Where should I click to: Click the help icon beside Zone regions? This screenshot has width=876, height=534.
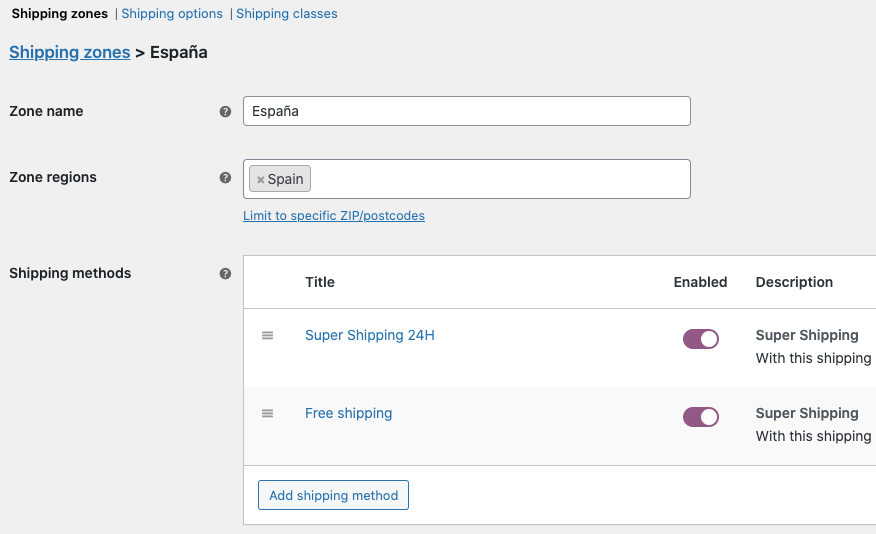coord(225,178)
